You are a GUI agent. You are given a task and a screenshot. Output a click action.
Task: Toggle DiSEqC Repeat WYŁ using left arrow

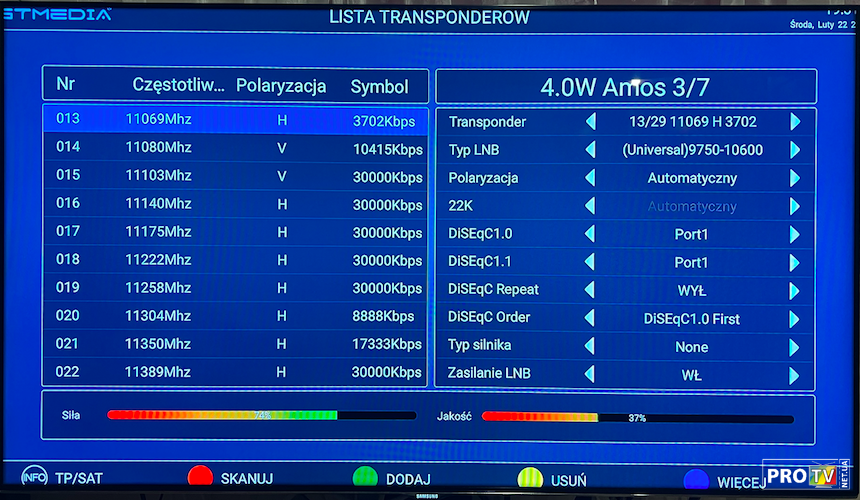590,291
